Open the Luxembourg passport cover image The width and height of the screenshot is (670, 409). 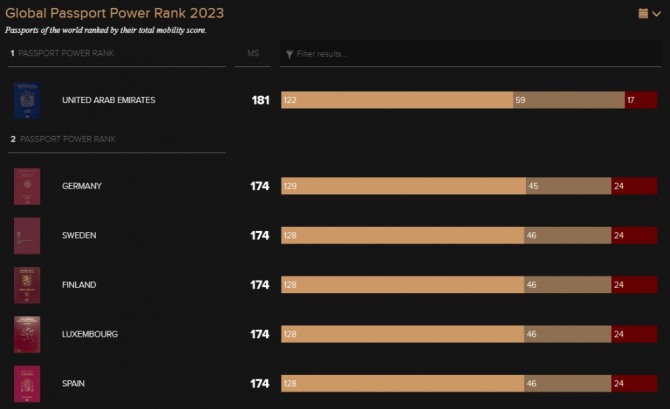point(27,335)
